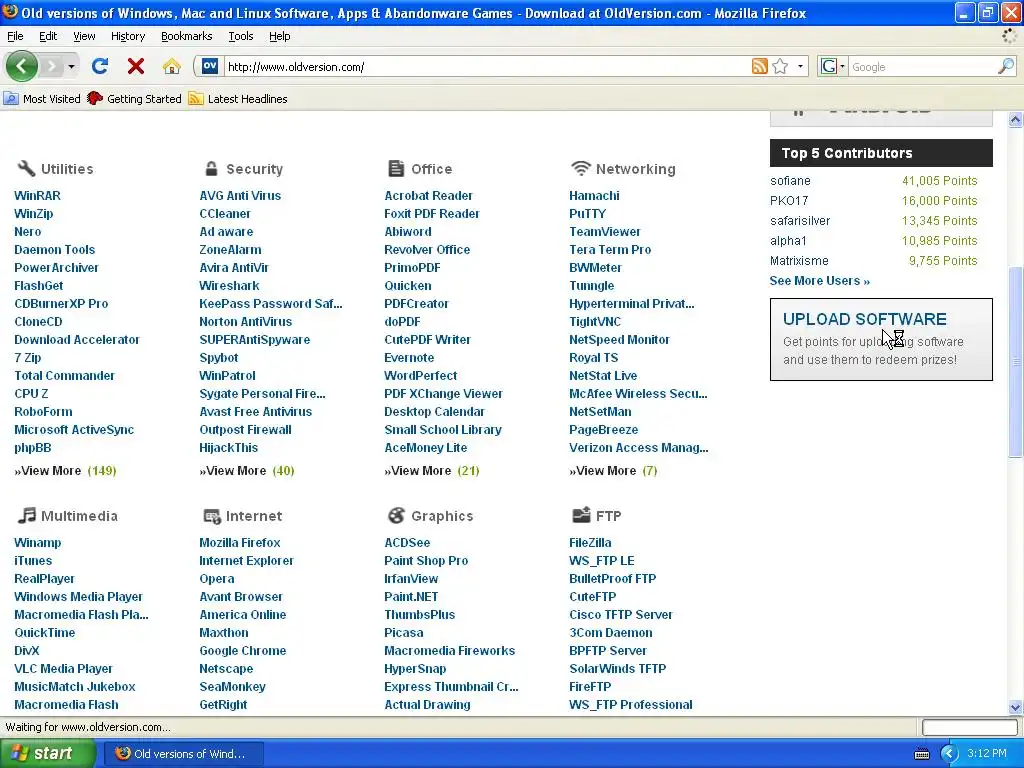Click View More for Security (40)
This screenshot has width=1024, height=768.
247,470
